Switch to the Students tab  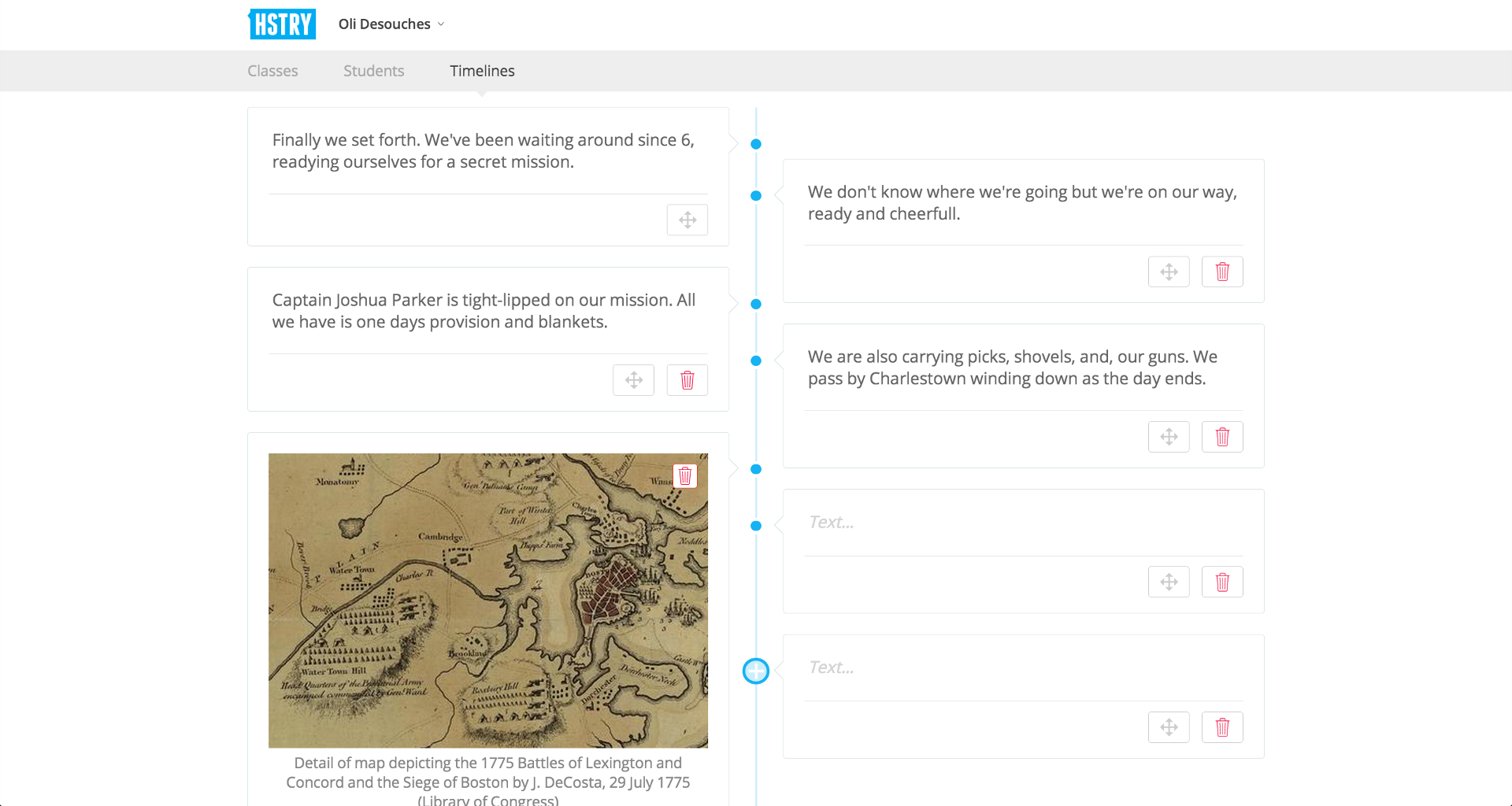click(x=373, y=71)
